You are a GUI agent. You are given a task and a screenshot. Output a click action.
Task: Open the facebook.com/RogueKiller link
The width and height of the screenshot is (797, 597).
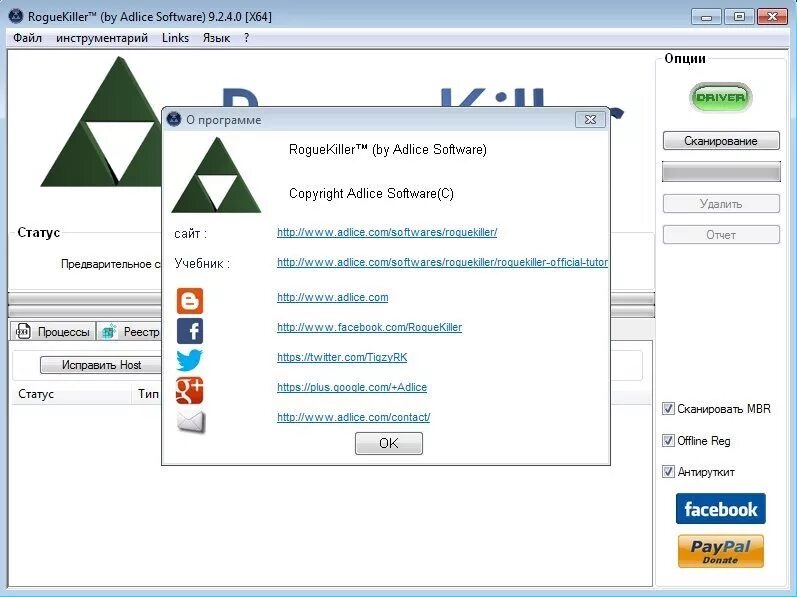click(370, 327)
